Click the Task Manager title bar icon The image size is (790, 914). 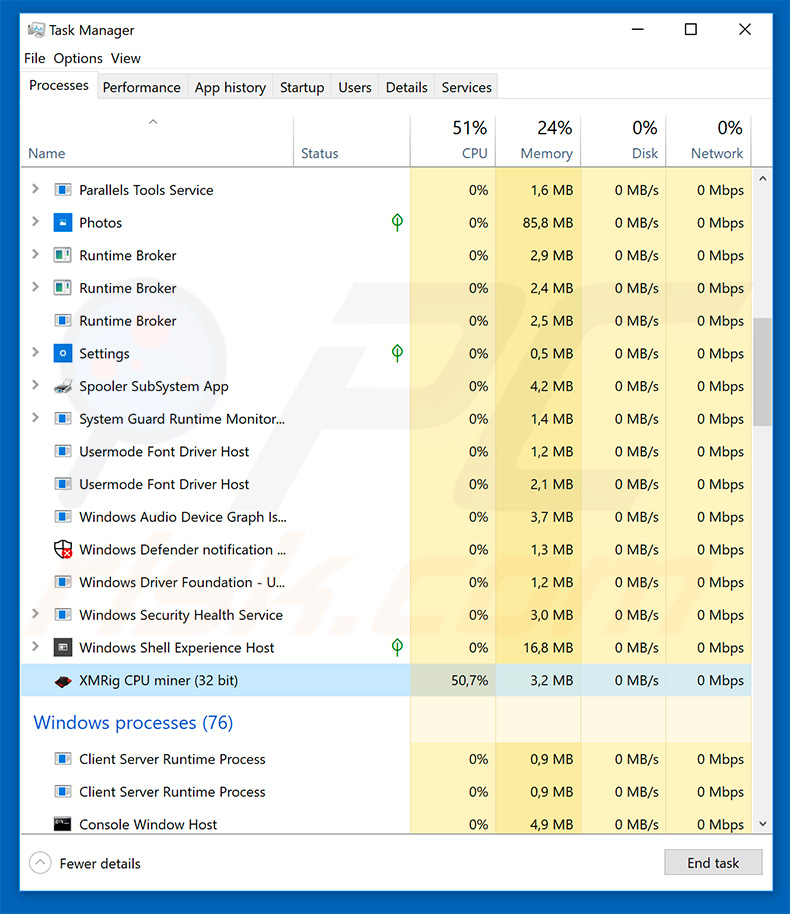pyautogui.click(x=36, y=30)
